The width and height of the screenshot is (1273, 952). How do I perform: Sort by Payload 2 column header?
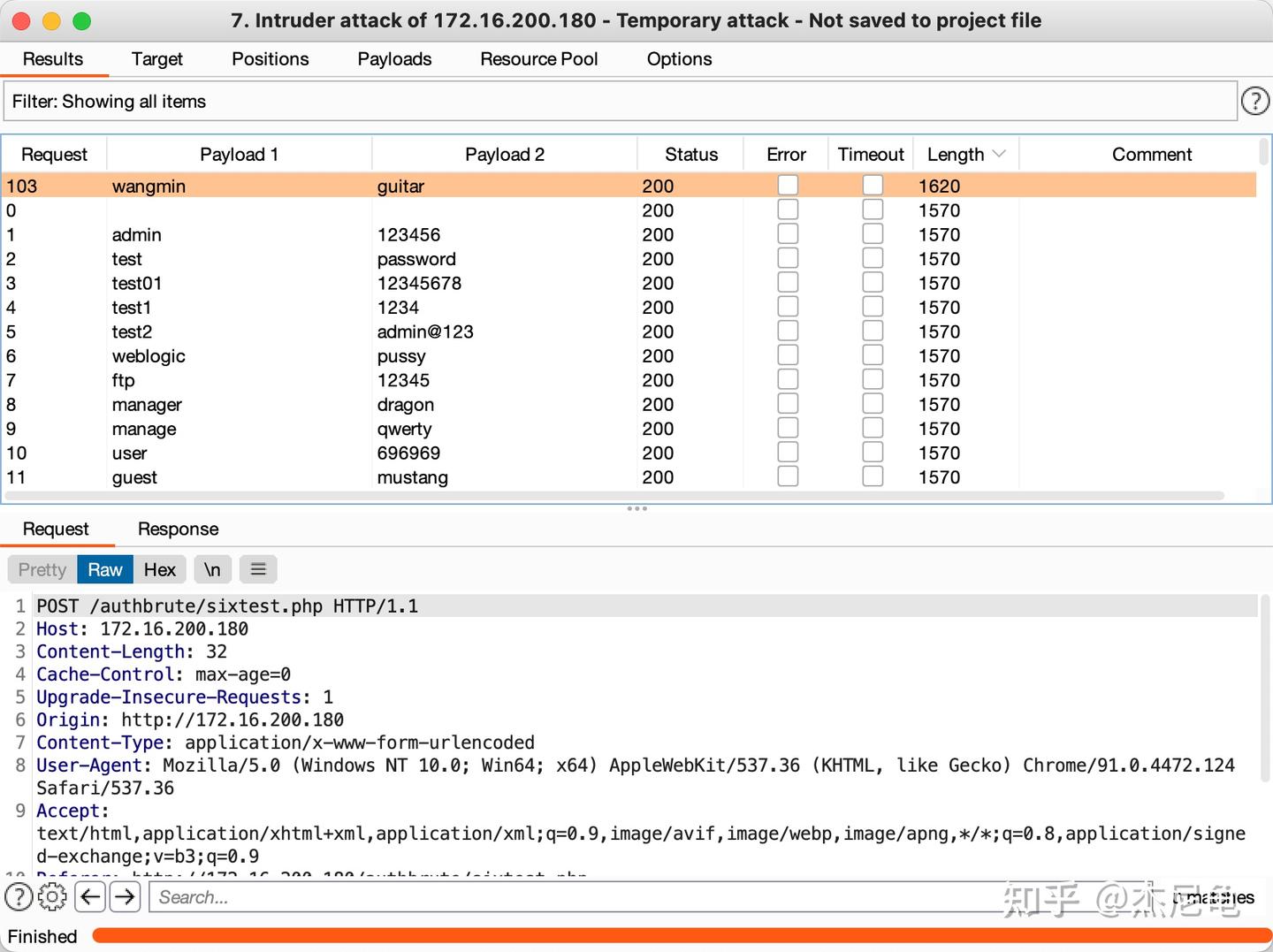coord(504,154)
